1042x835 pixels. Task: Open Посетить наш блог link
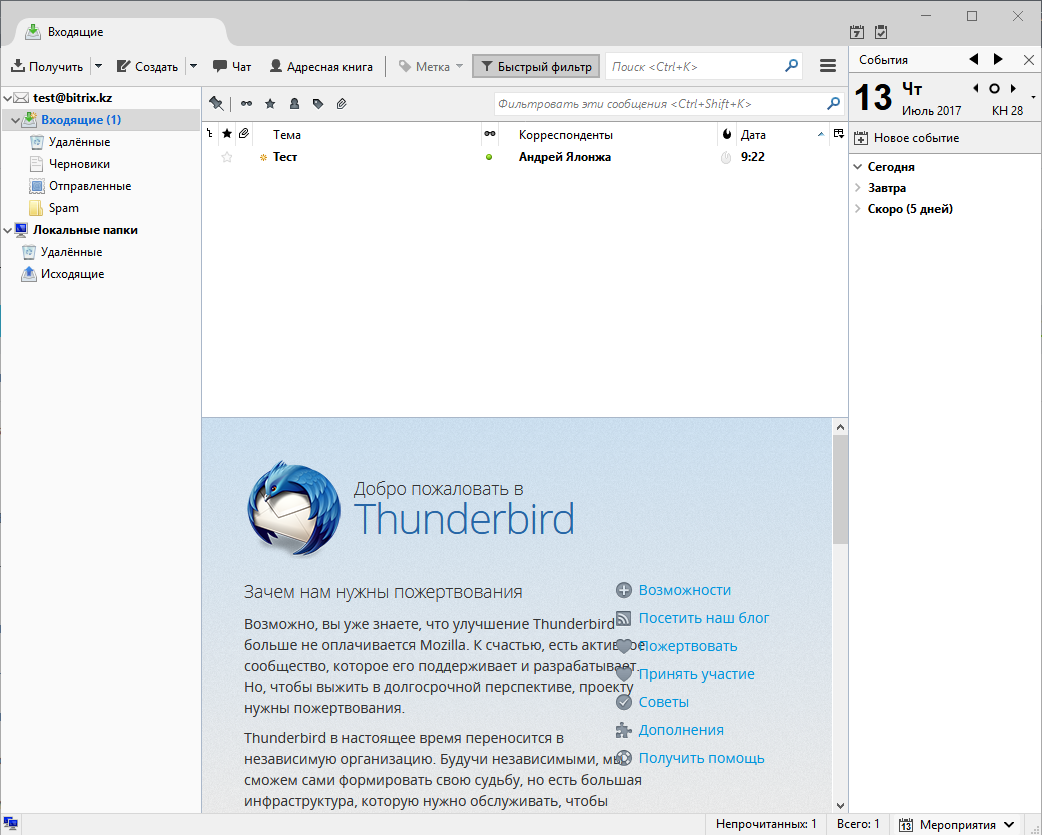pyautogui.click(x=704, y=618)
